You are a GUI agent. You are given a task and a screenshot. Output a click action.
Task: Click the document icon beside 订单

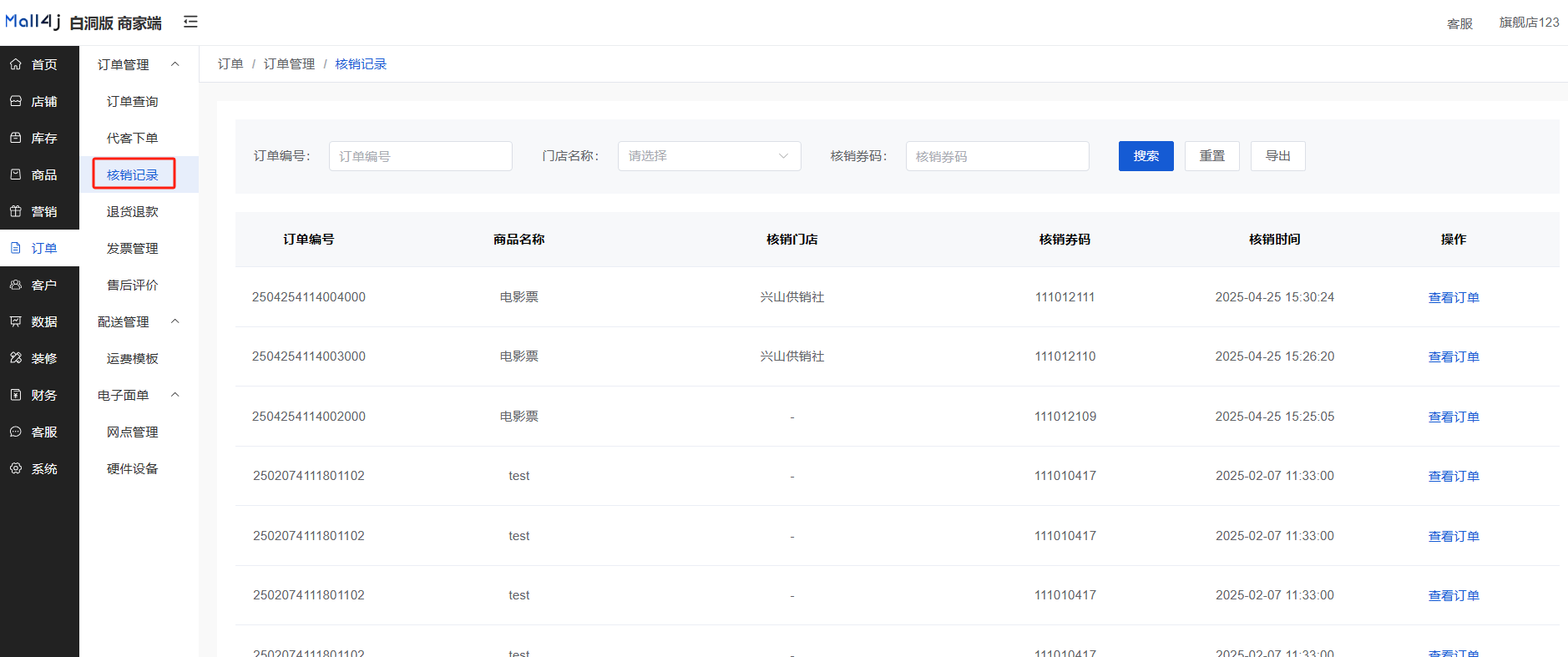(16, 248)
